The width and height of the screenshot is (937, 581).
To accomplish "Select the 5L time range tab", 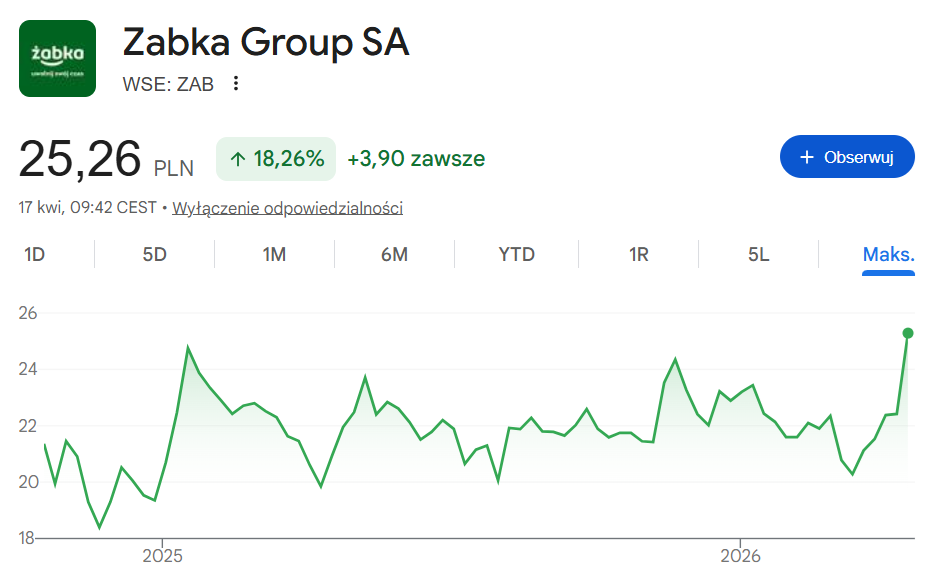I will (759, 254).
